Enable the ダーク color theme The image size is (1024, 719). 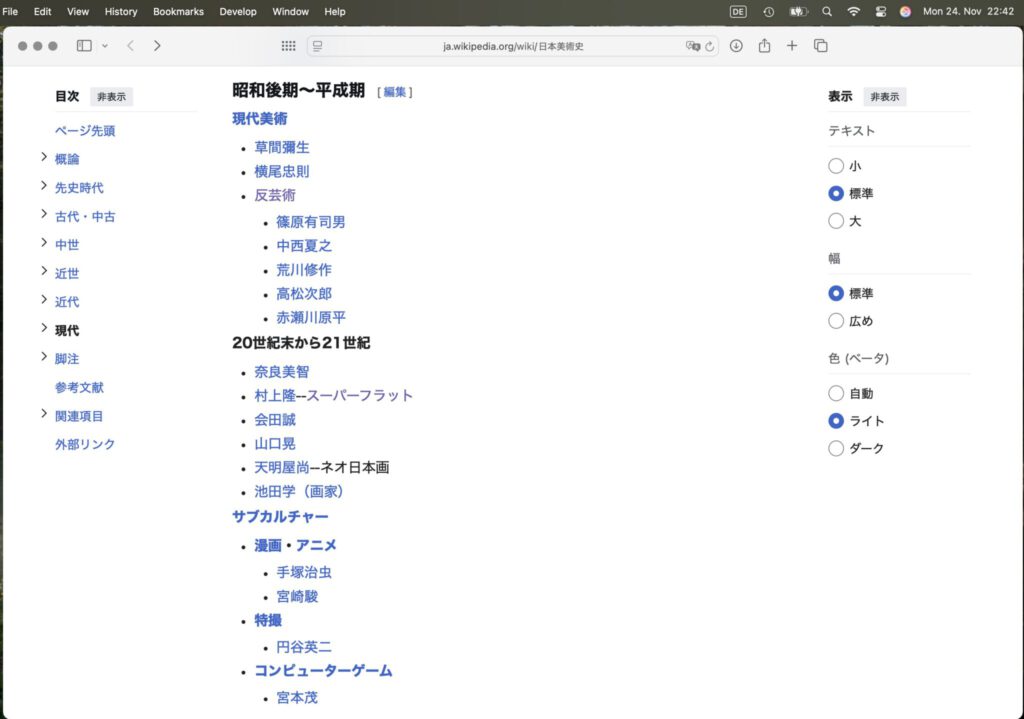pyautogui.click(x=836, y=448)
